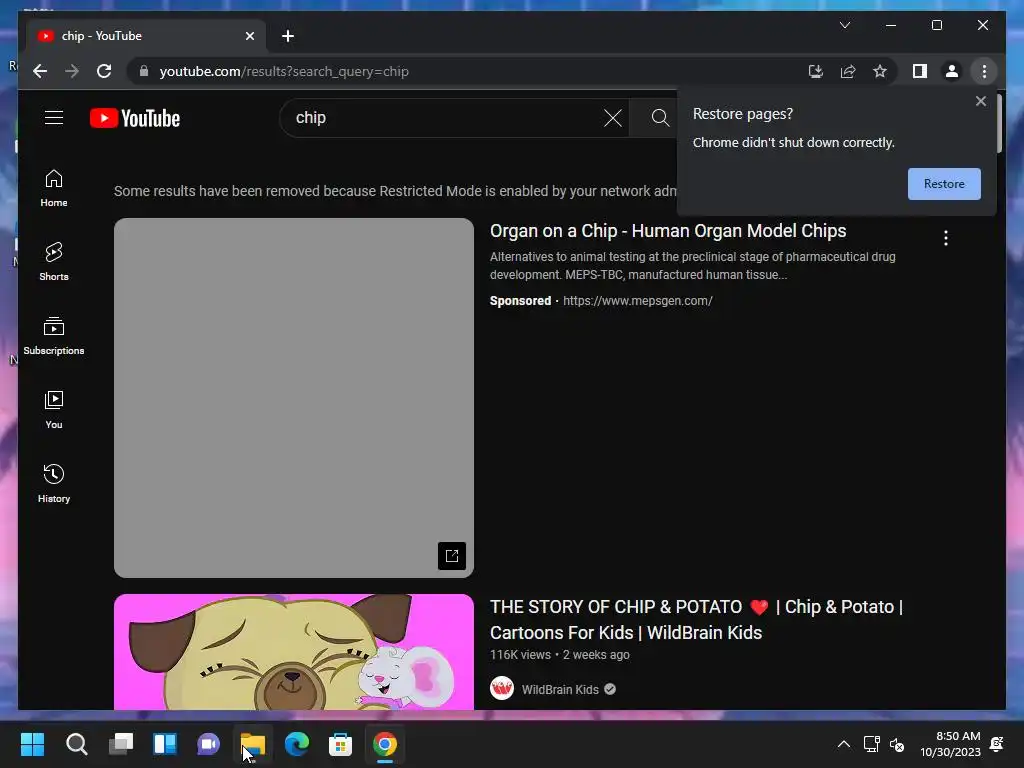Open You section in sidebar

click(54, 410)
